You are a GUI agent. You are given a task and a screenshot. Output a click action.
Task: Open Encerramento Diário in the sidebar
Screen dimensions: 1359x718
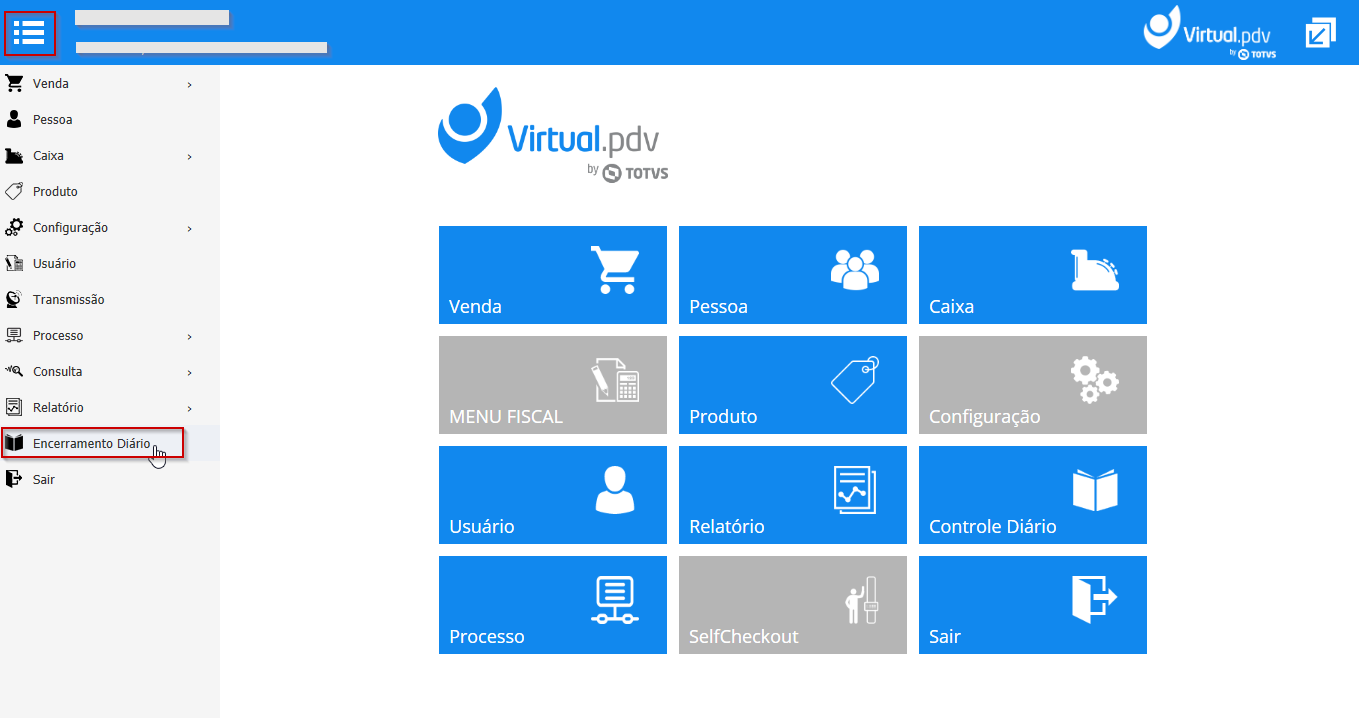109,444
